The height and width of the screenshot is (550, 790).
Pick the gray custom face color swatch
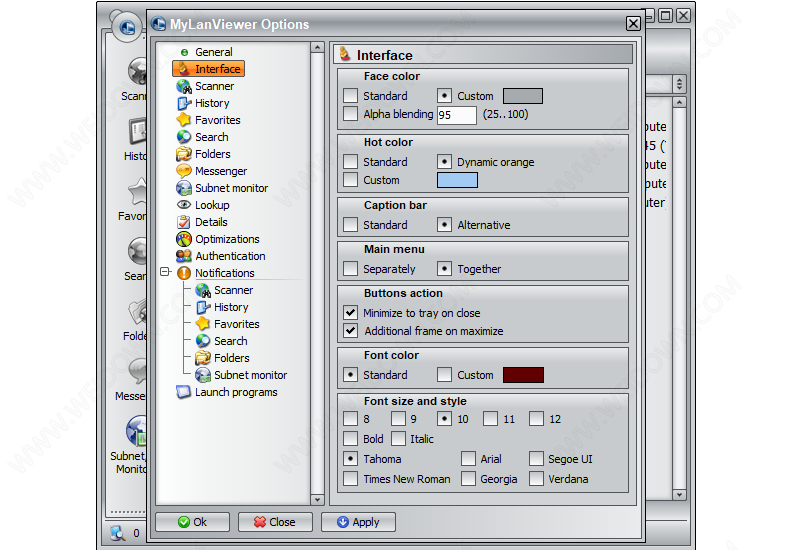(x=523, y=96)
